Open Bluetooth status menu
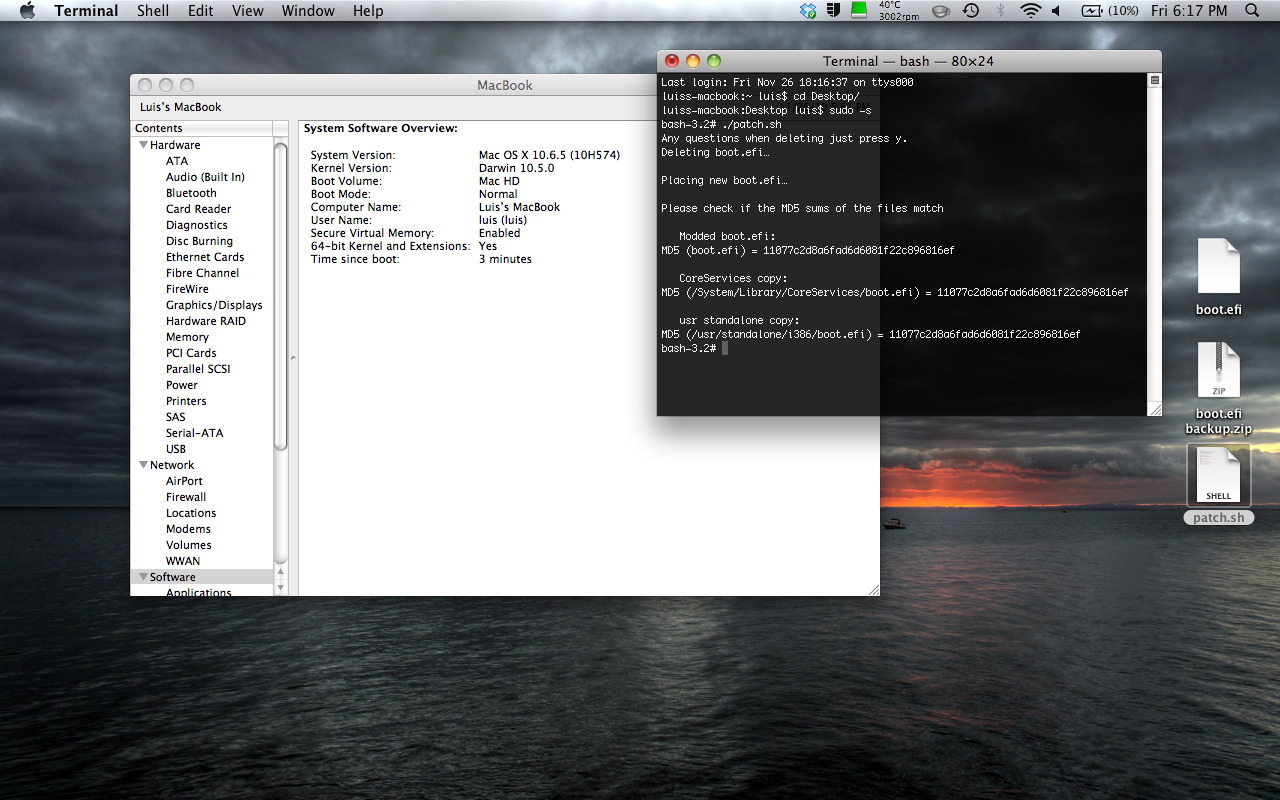The width and height of the screenshot is (1280, 800). click(x=1000, y=11)
